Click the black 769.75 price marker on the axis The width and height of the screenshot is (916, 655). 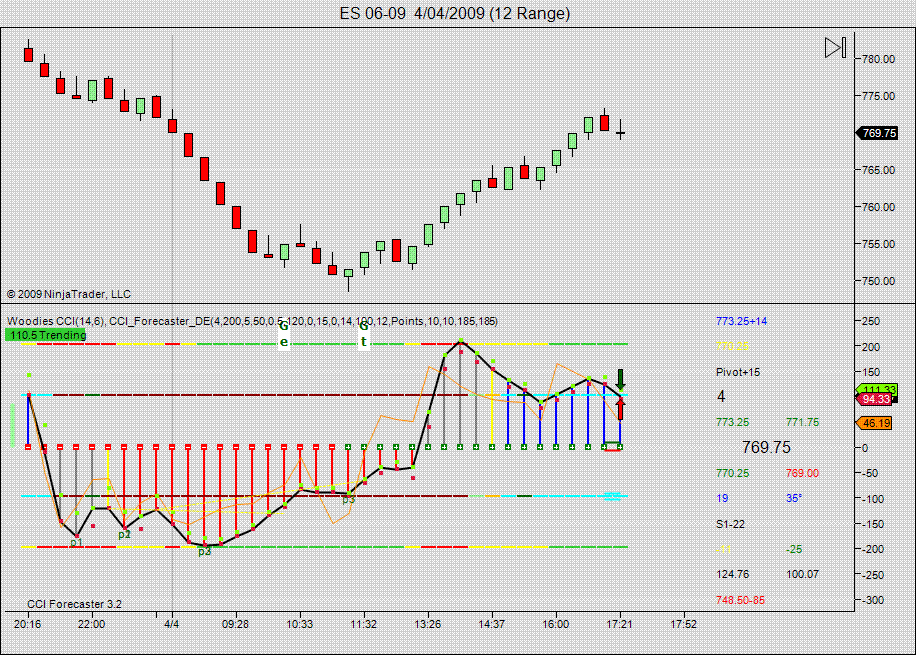point(877,133)
